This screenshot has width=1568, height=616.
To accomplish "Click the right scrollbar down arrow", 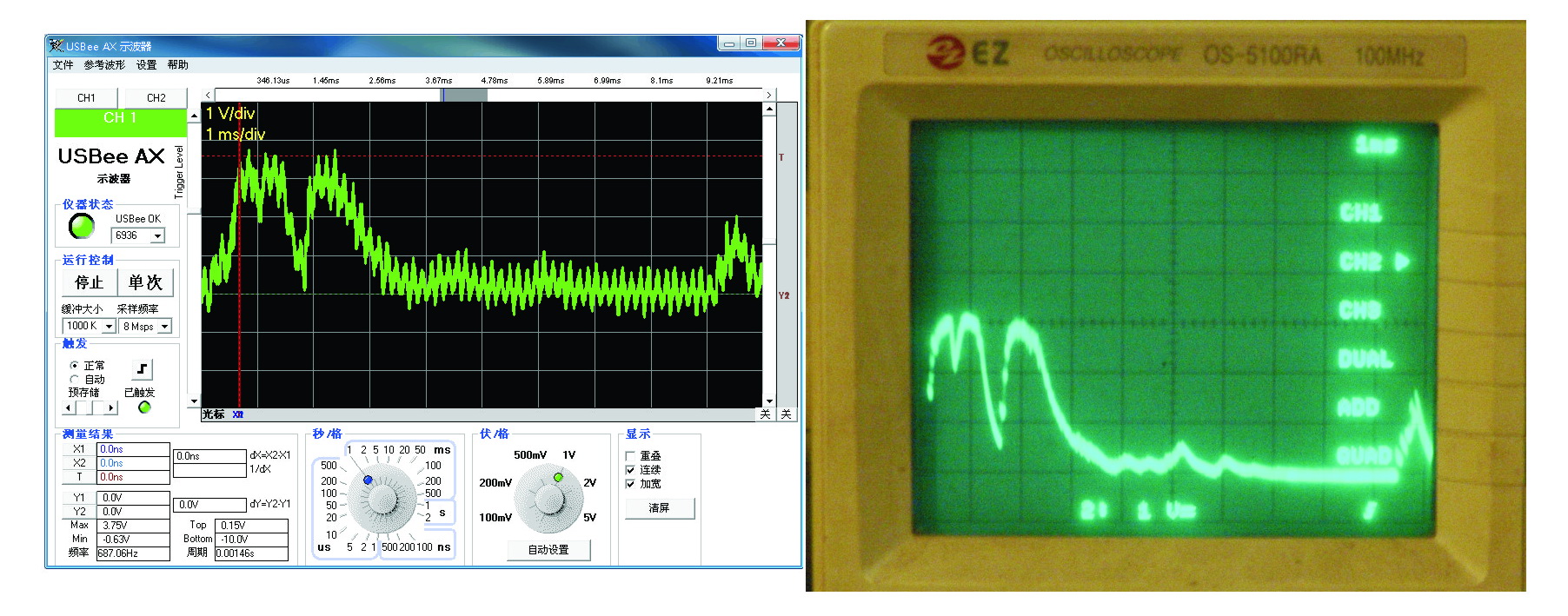I will 769,401.
